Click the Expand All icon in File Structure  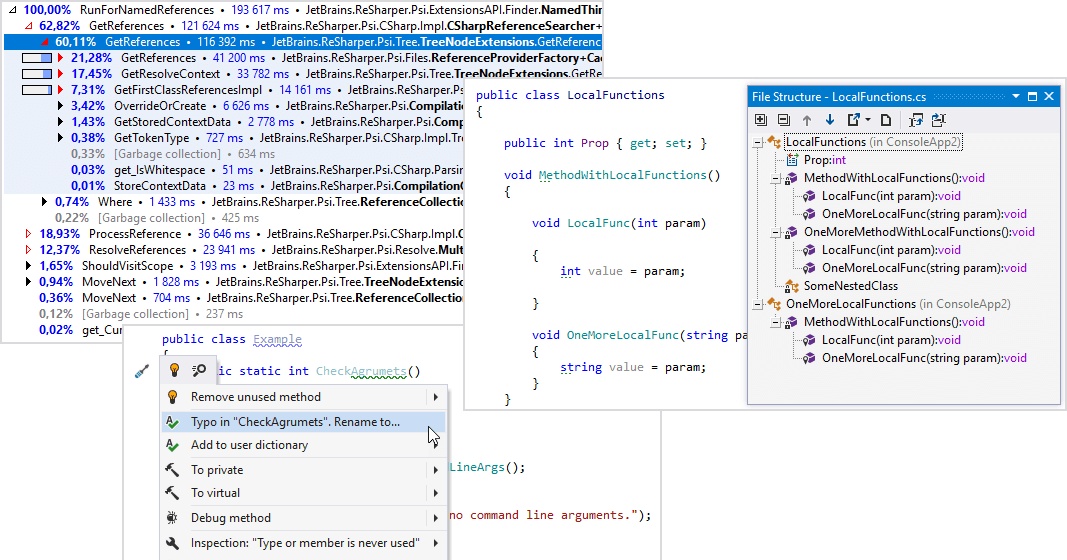(x=761, y=120)
